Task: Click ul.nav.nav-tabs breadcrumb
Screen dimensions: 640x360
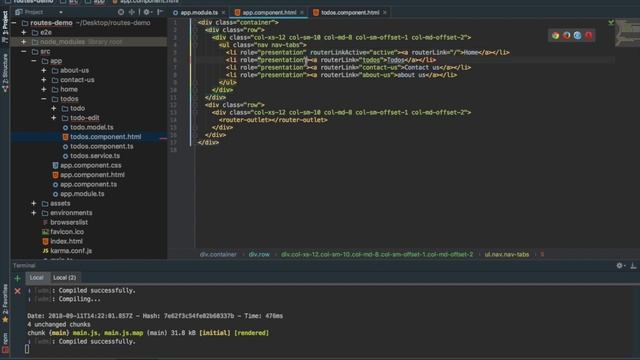Action: click(507, 254)
